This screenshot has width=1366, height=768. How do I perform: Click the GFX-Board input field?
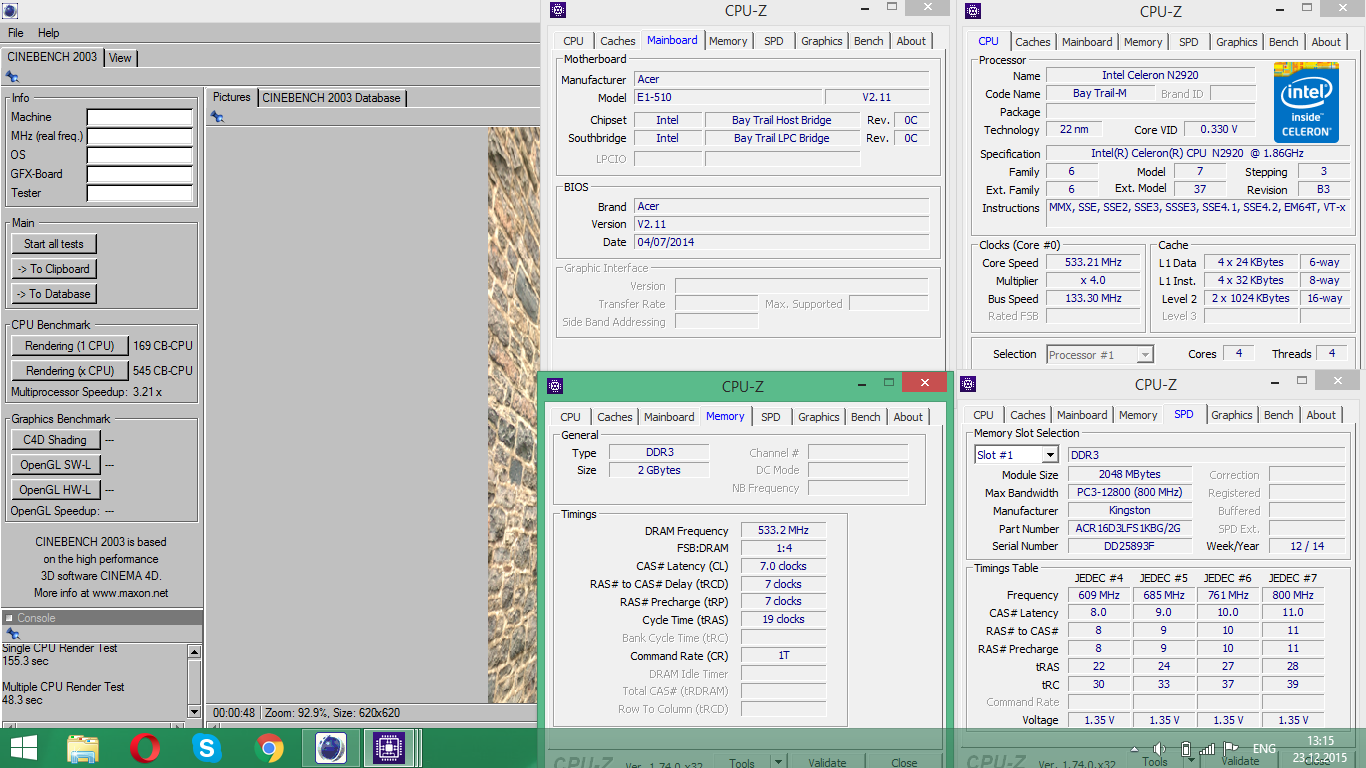(140, 174)
